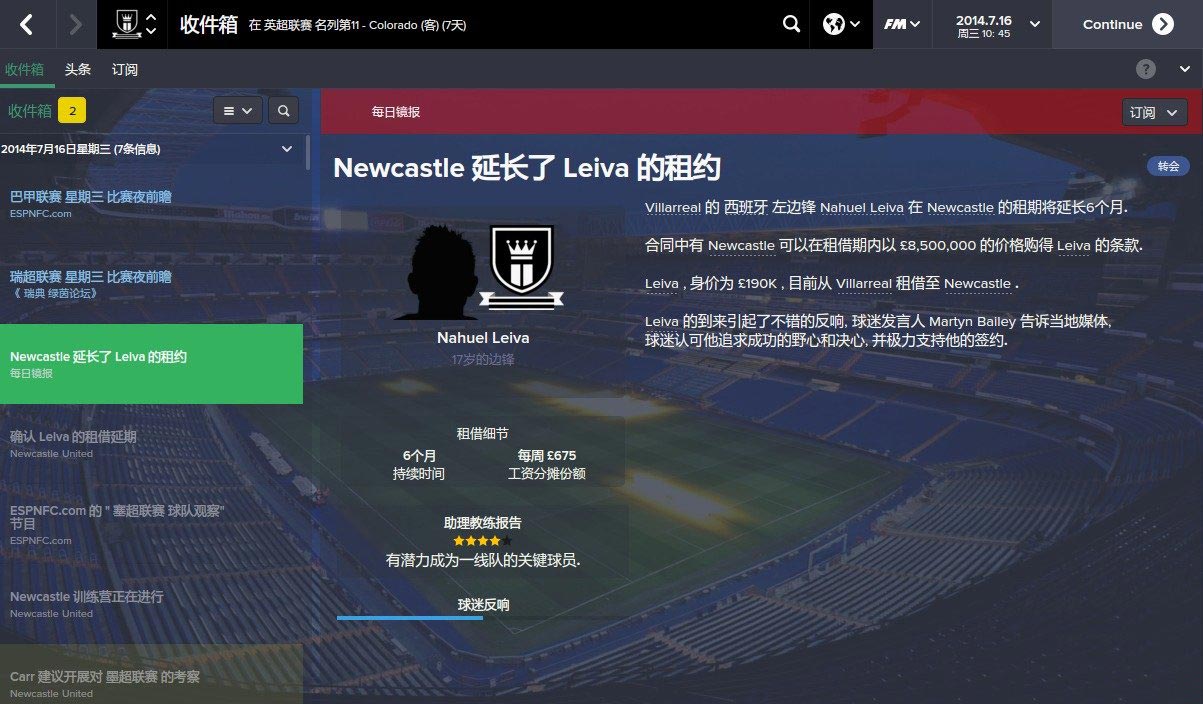Switch to the 头条 tab

click(78, 69)
